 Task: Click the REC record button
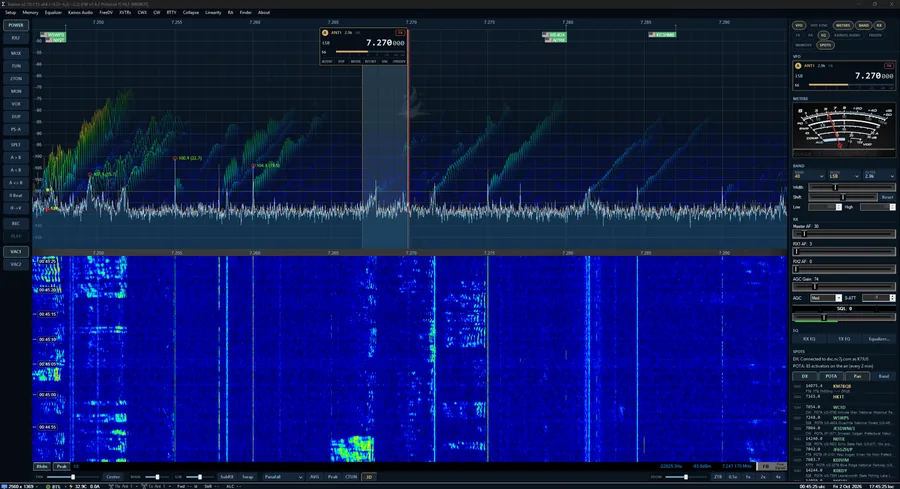[16, 223]
